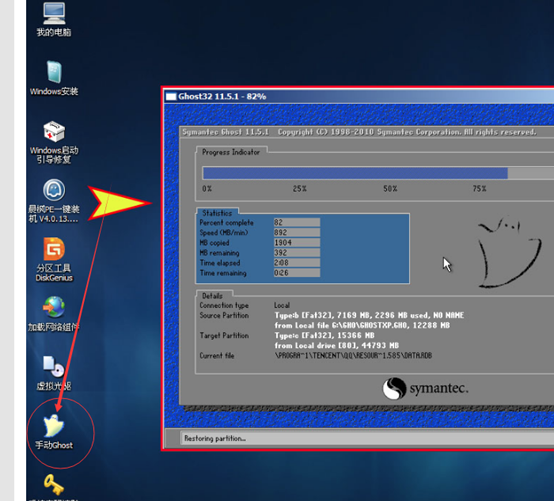The height and width of the screenshot is (501, 554).
Task: Click the MB copied value 1904
Action: point(297,242)
